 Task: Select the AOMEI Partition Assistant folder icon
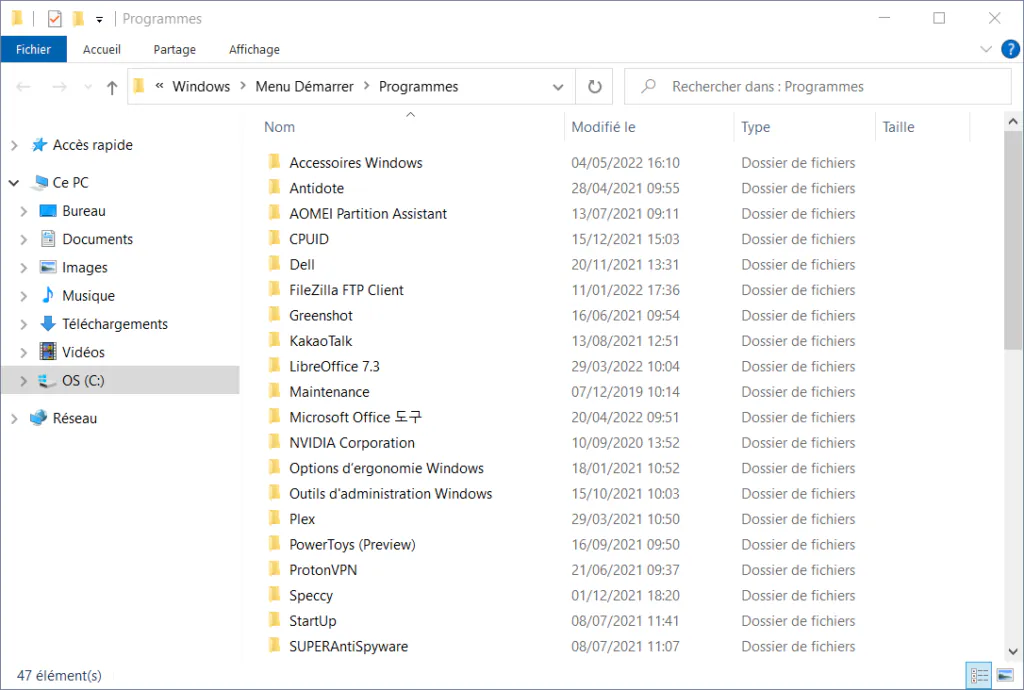[x=275, y=213]
